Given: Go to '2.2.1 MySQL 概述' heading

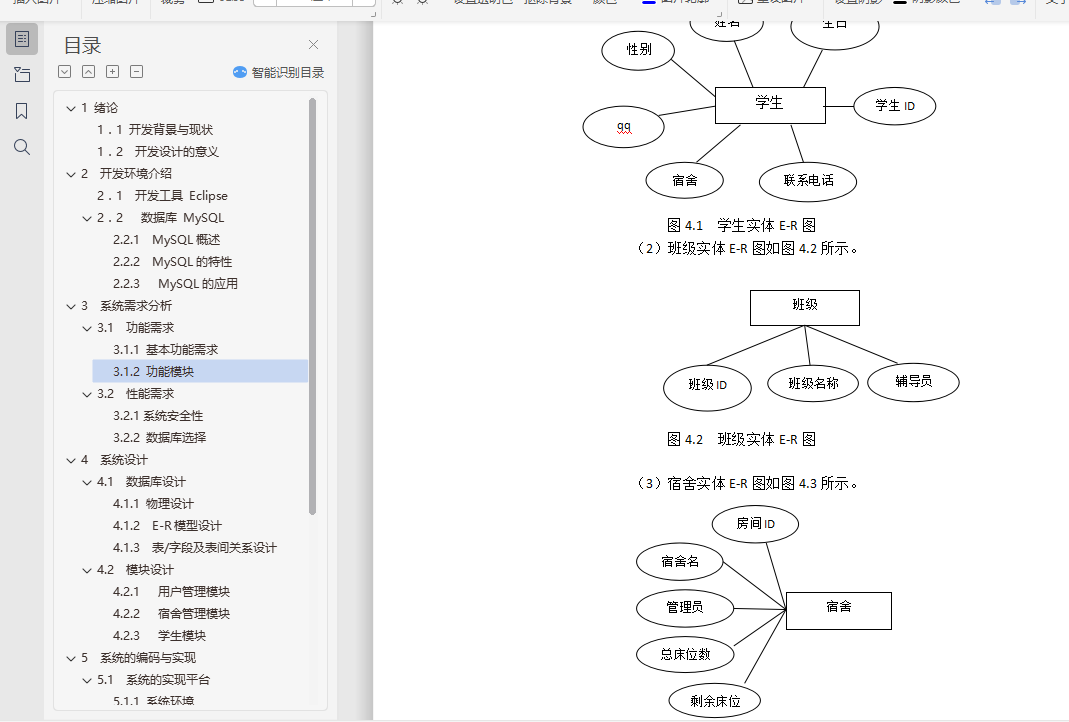Looking at the screenshot, I should pyautogui.click(x=166, y=239).
